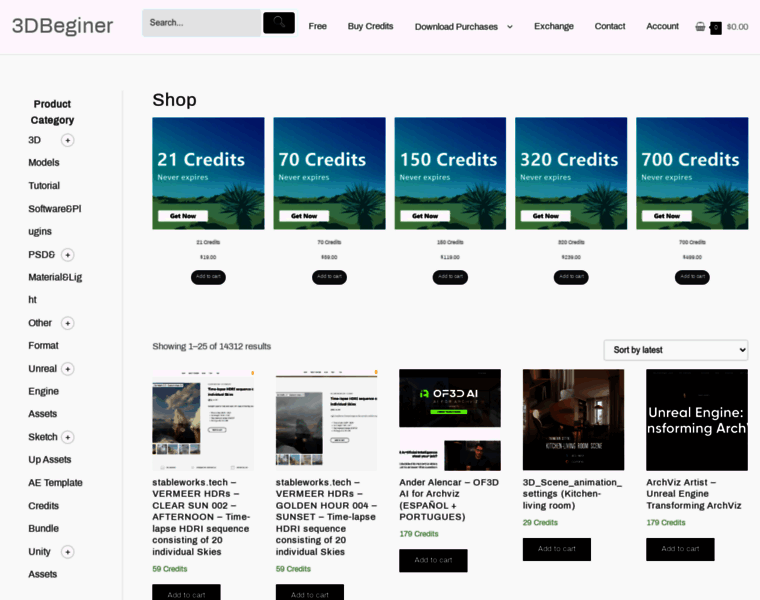Screen dimensions: 760x600
Task: Expand the Download Purchases submenu arrow
Action: point(509,27)
